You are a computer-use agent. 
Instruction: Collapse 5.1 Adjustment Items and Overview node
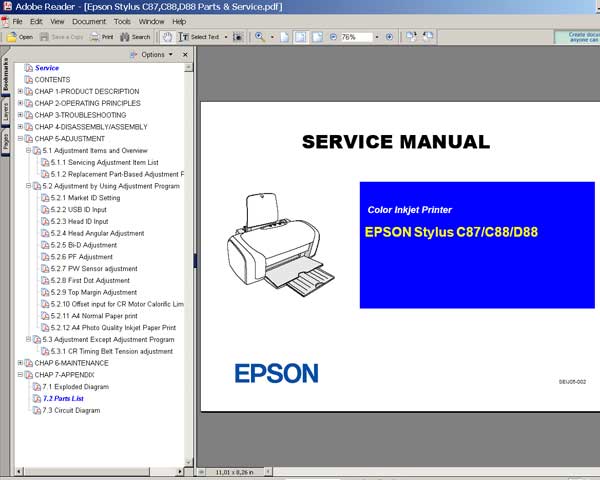(28, 150)
